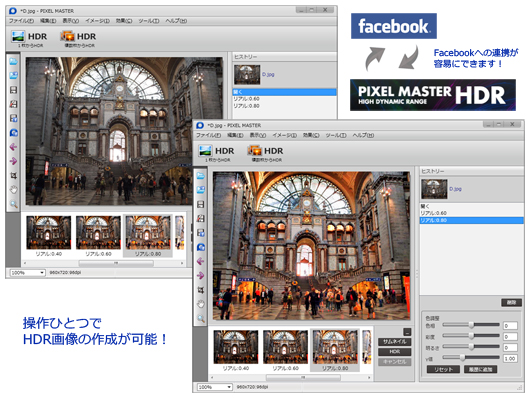Click the γ value field showing 1.00
Screen dimensions: 530x398
(510, 358)
